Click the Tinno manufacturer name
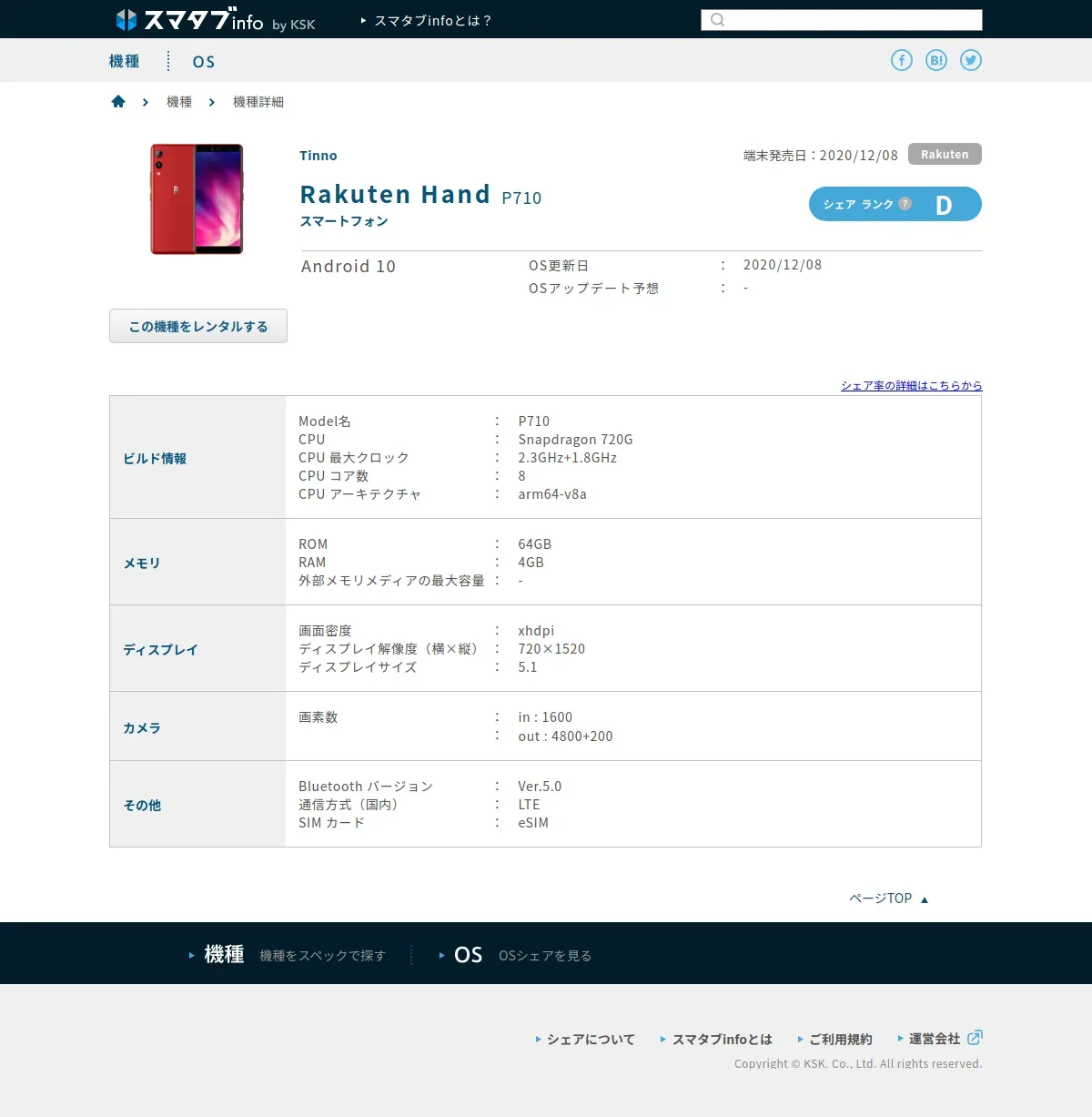The image size is (1092, 1117). 318,156
